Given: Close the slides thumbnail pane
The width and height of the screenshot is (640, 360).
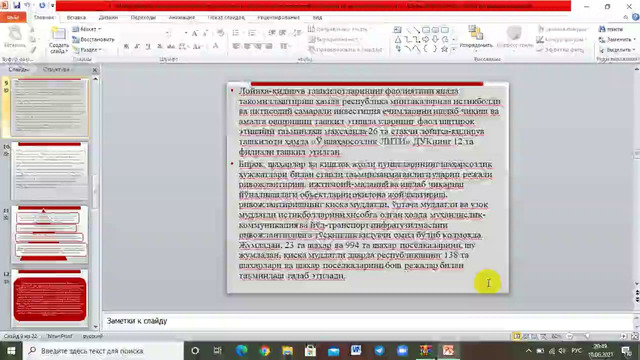Looking at the screenshot, I should pyautogui.click(x=95, y=70).
